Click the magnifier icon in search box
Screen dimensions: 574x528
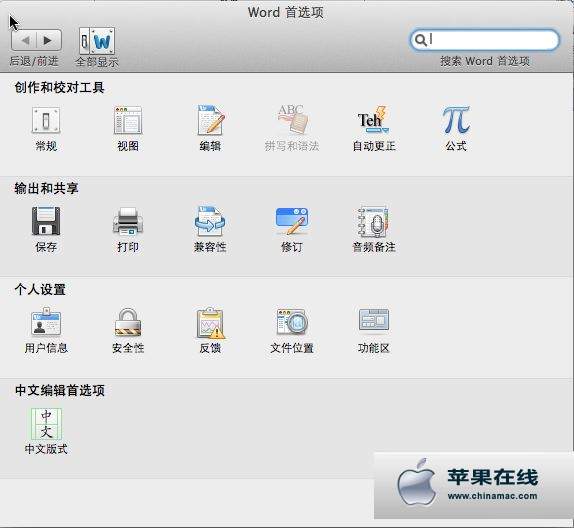[421, 40]
